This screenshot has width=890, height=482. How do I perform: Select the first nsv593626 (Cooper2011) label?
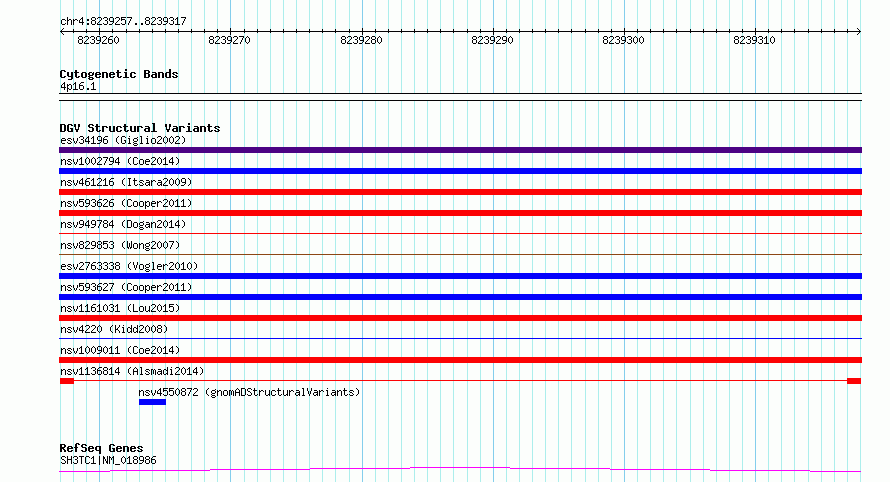click(x=126, y=203)
